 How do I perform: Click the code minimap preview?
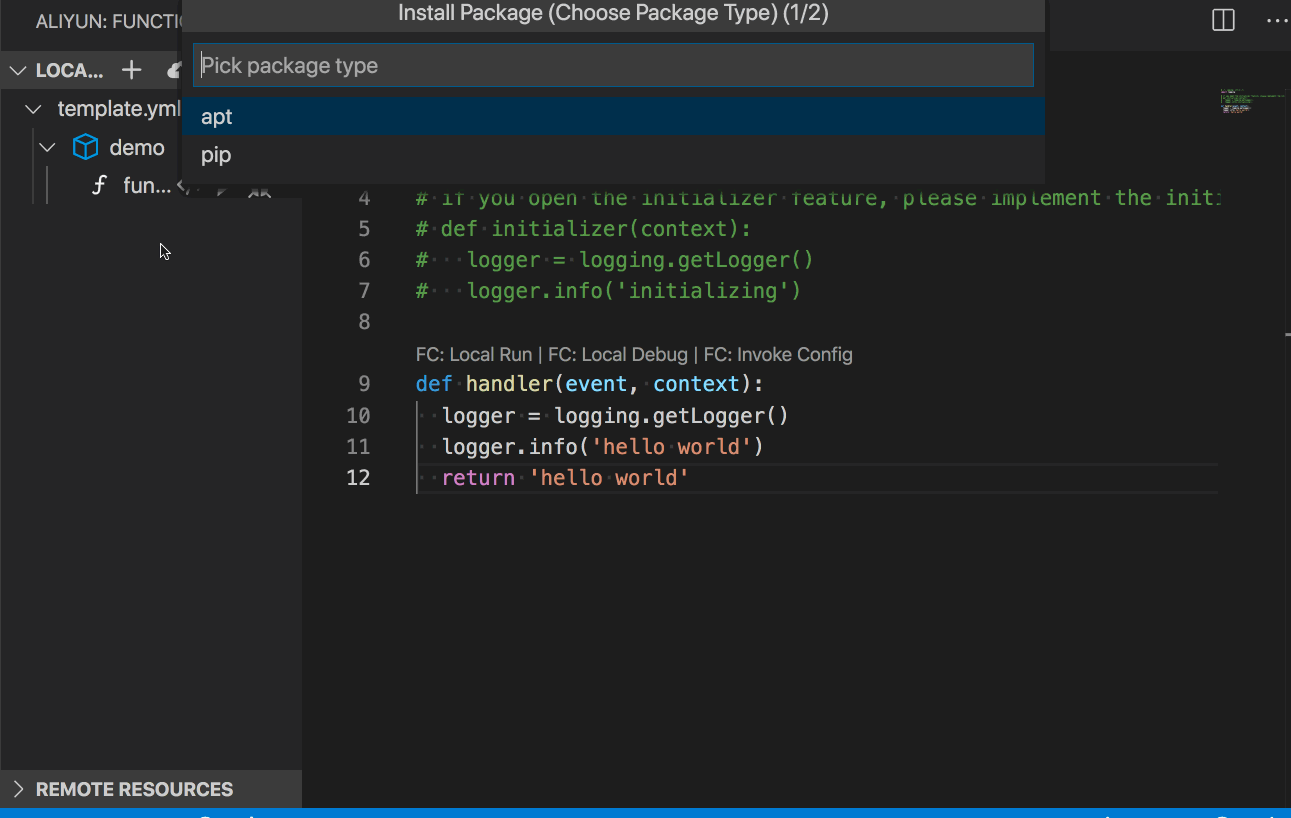(x=1251, y=102)
